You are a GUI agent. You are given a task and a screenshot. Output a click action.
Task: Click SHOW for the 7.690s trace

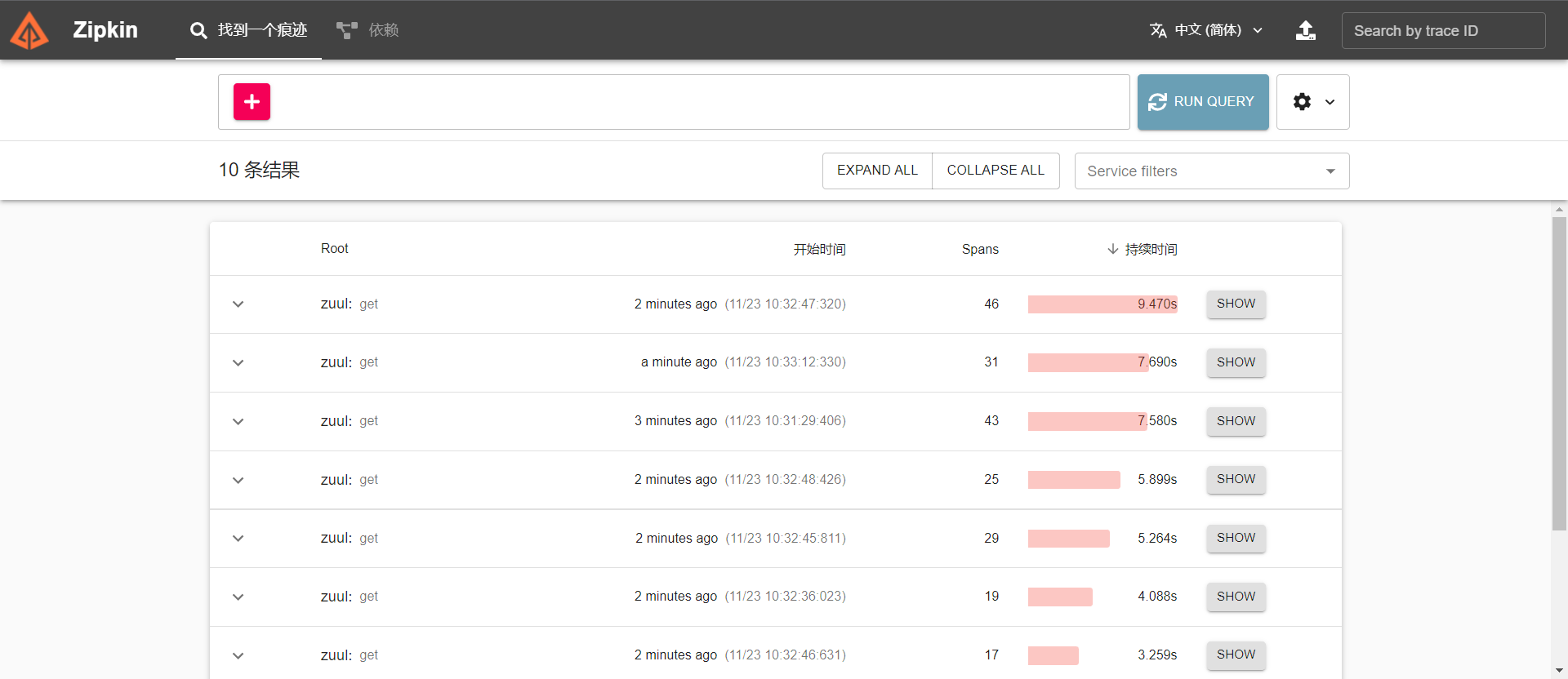coord(1236,362)
